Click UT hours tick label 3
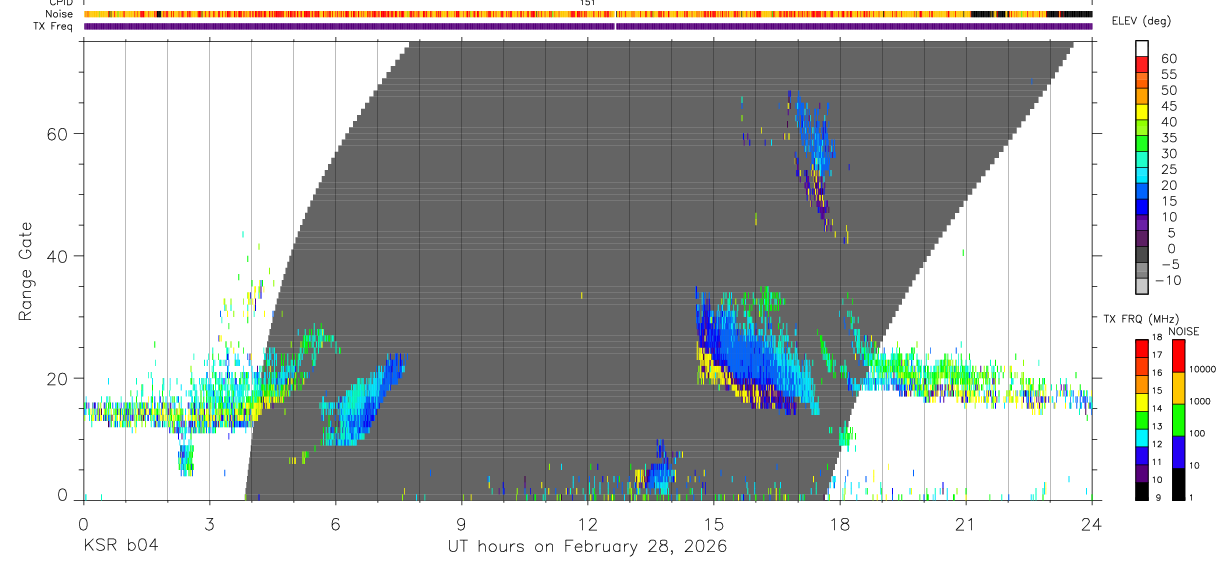The width and height of the screenshot is (1228, 567). 209,524
